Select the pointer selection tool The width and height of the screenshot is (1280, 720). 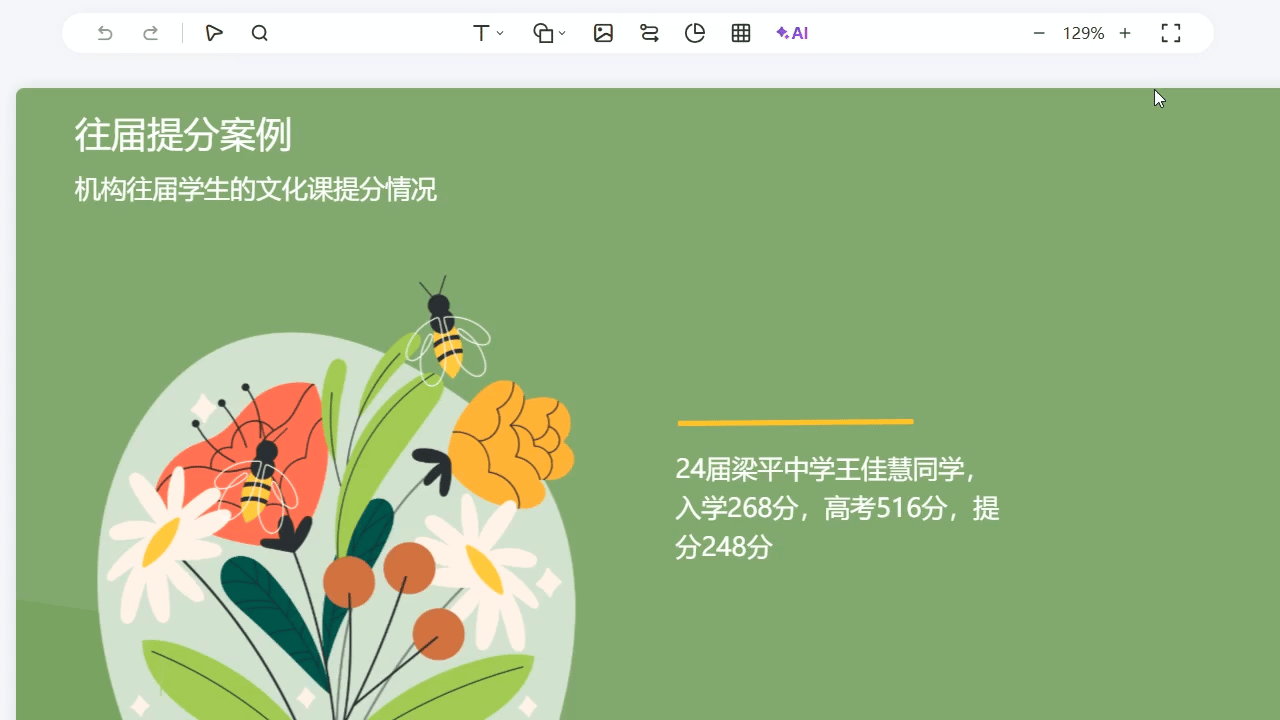pyautogui.click(x=214, y=33)
